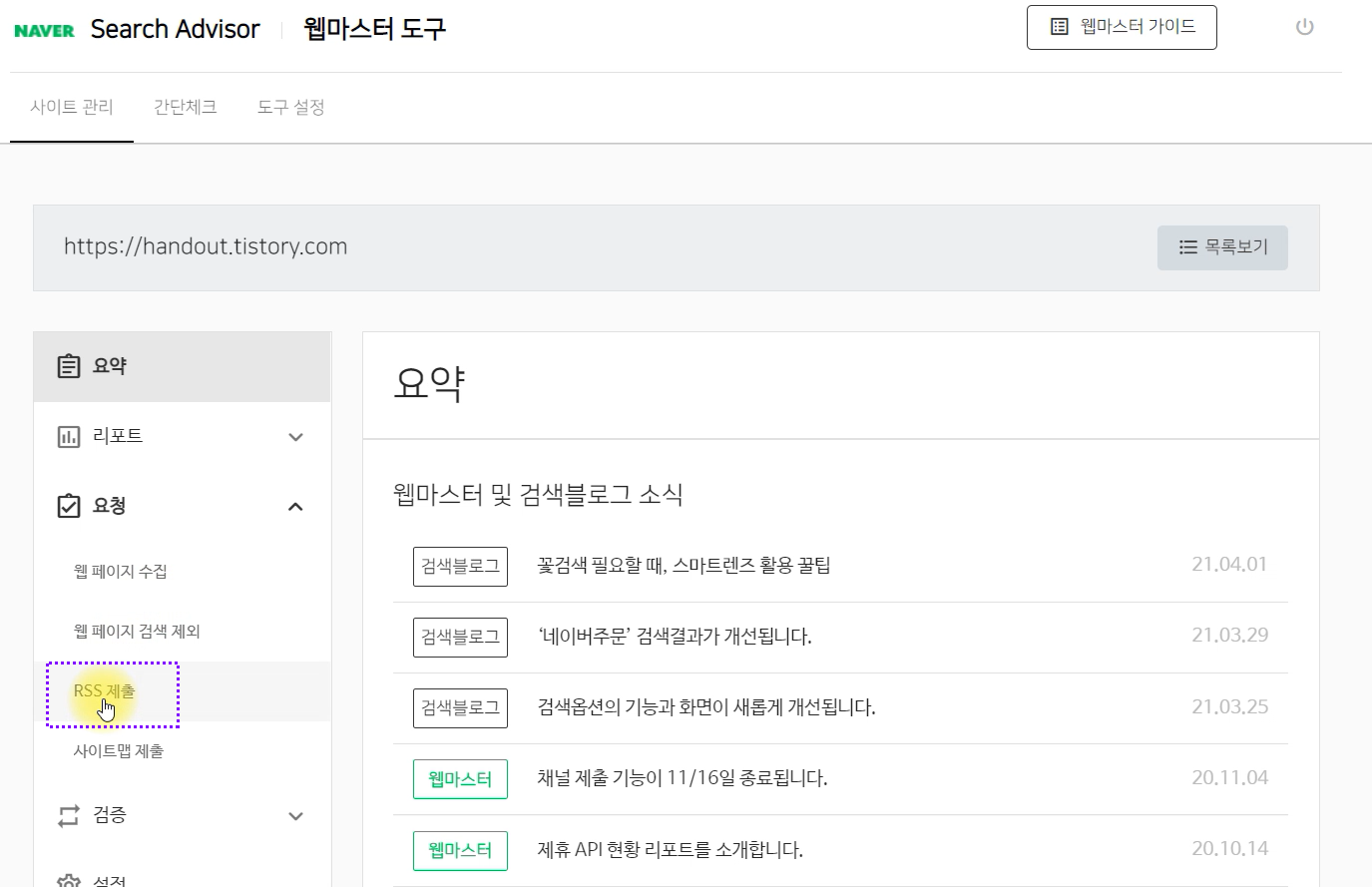Screen dimensions: 1372x887
Task: Click the list icon inside 목록보기 button
Action: (x=1187, y=247)
